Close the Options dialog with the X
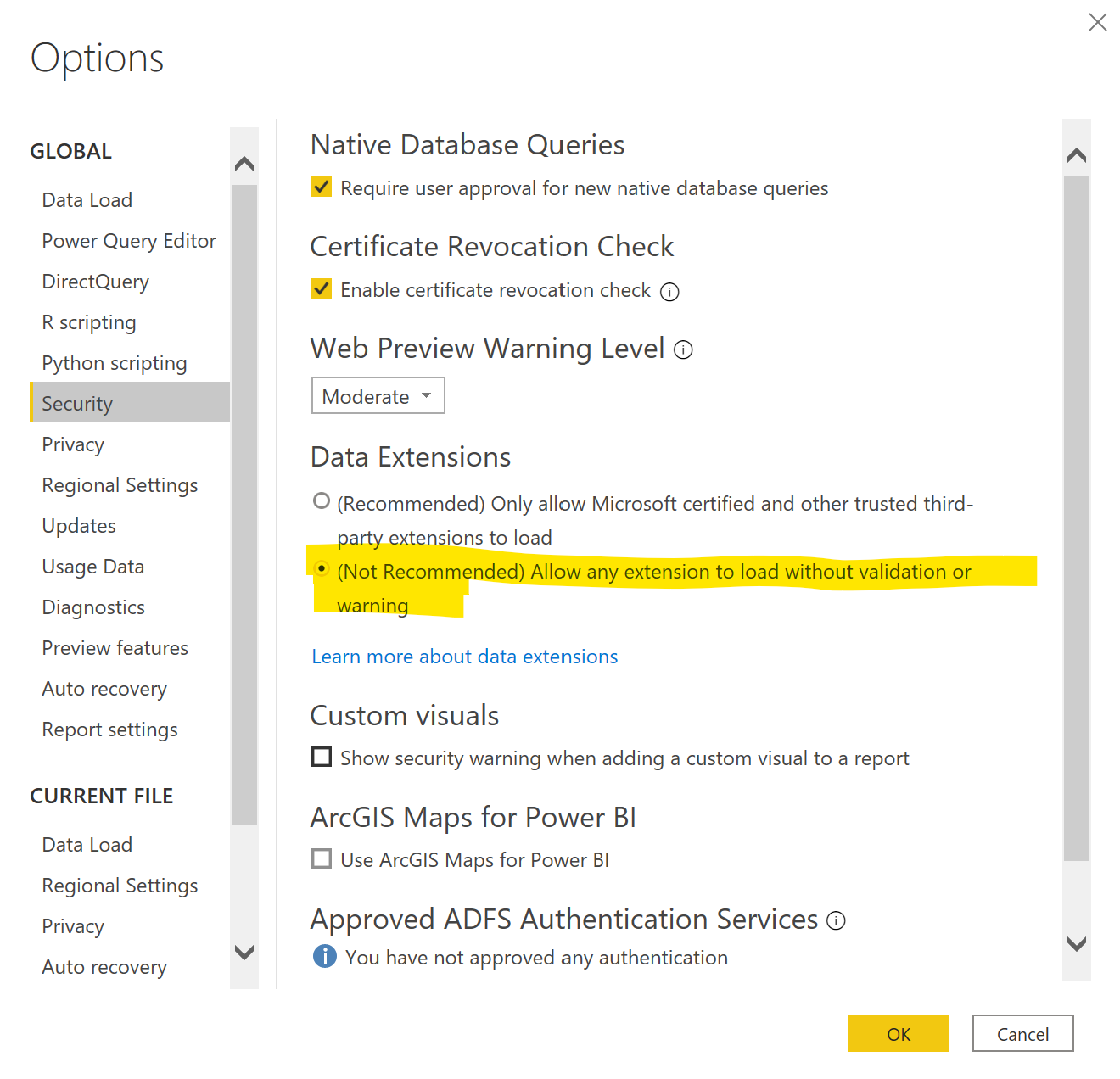Screen dimensions: 1120x1079 (x=1097, y=22)
